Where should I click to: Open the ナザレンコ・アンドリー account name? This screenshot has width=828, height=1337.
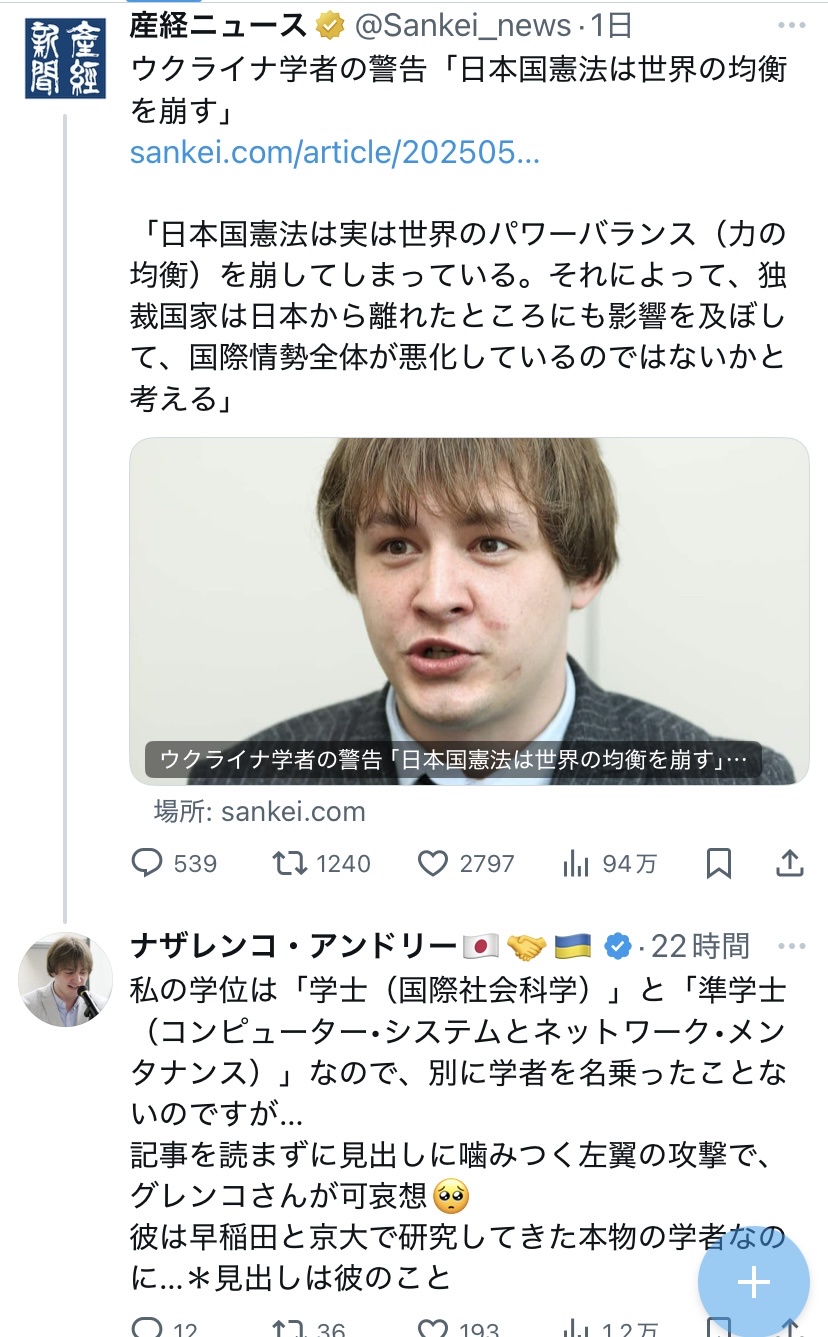point(292,945)
